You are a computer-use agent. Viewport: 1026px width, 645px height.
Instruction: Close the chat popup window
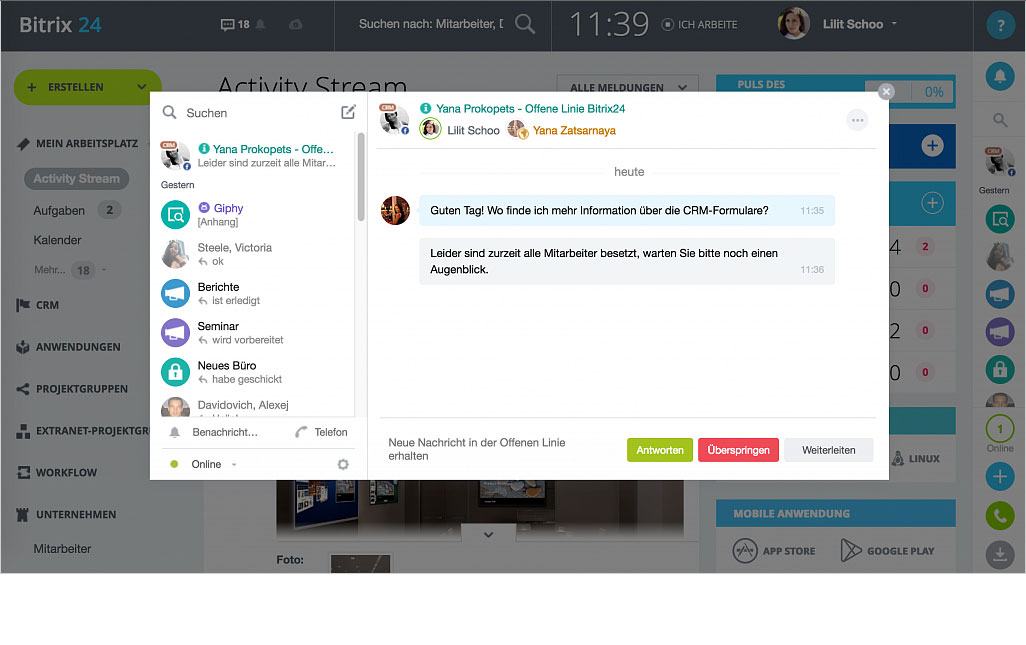(886, 92)
